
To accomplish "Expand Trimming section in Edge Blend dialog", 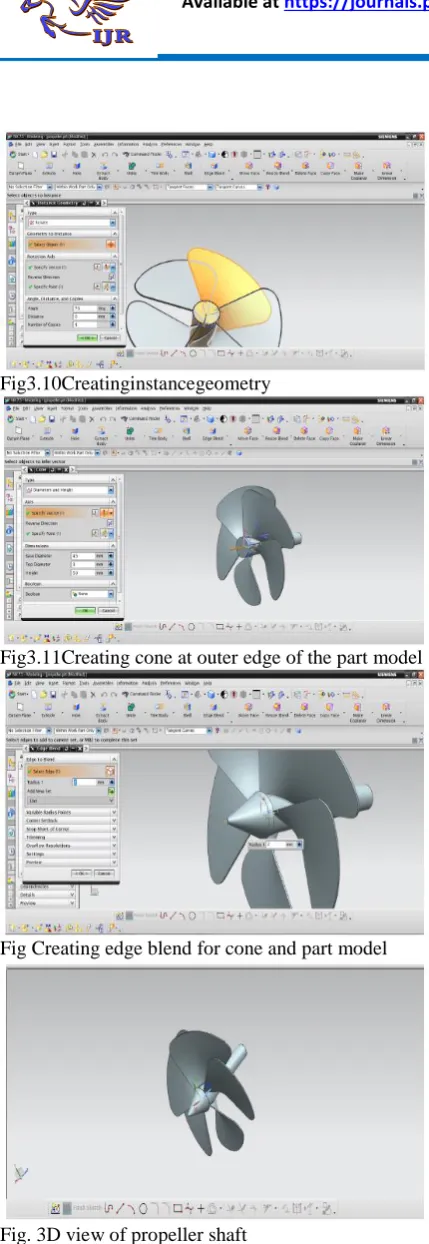I will pos(71,837).
